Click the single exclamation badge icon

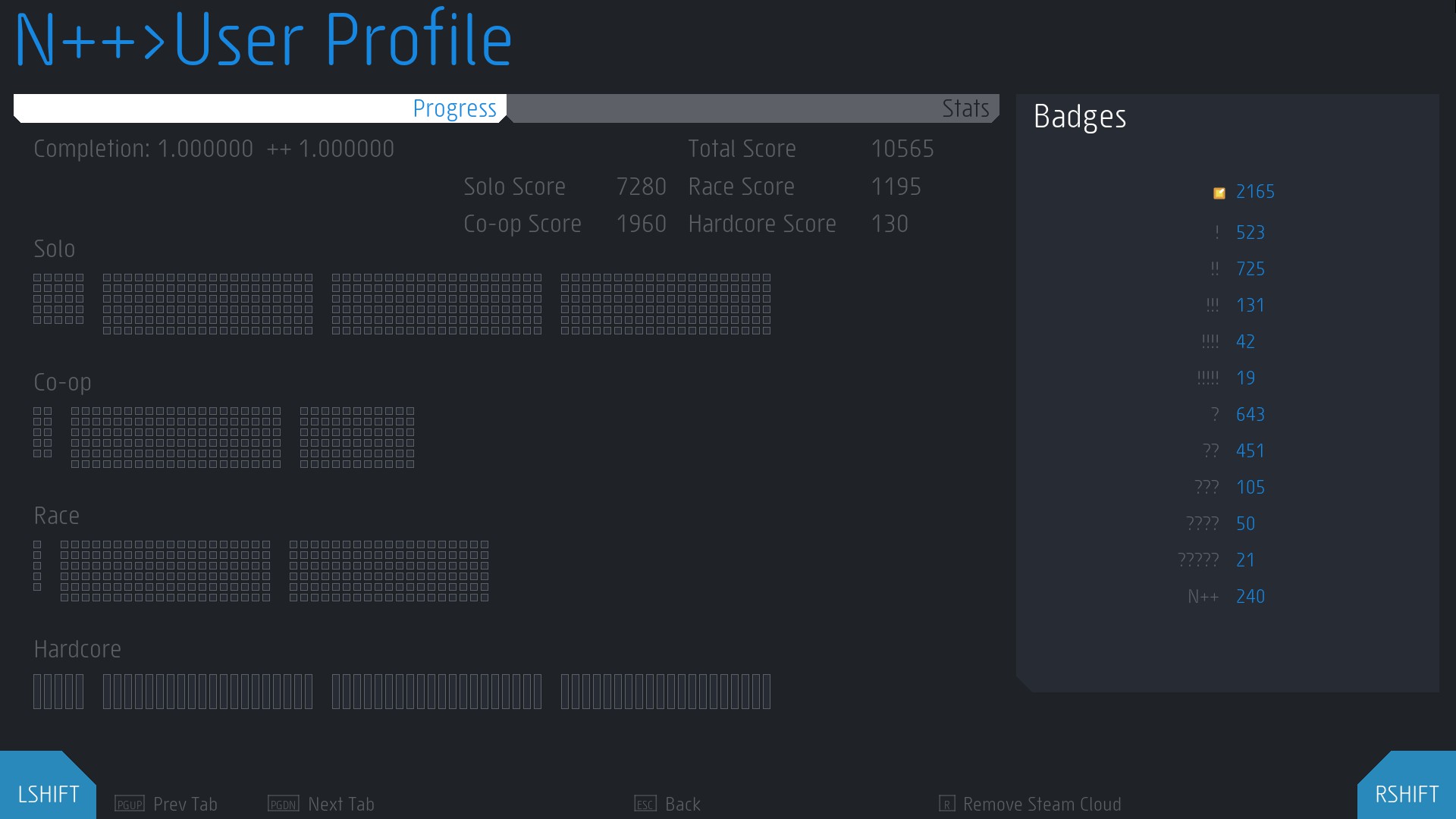pyautogui.click(x=1216, y=233)
